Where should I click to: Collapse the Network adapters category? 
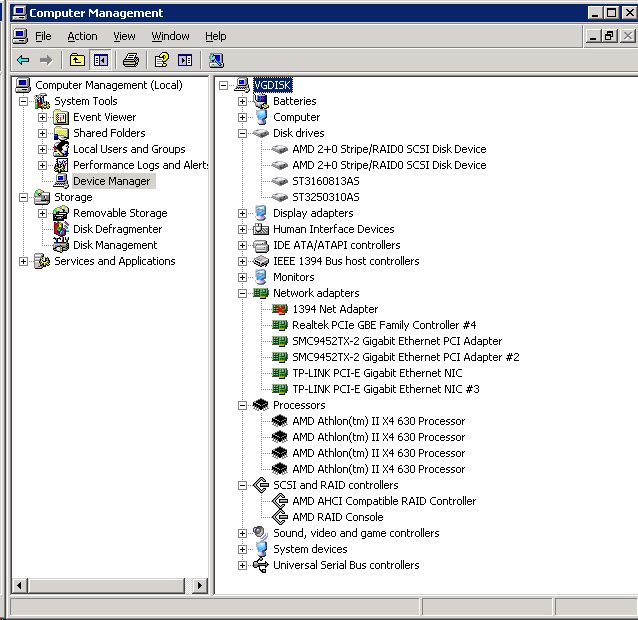point(243,293)
